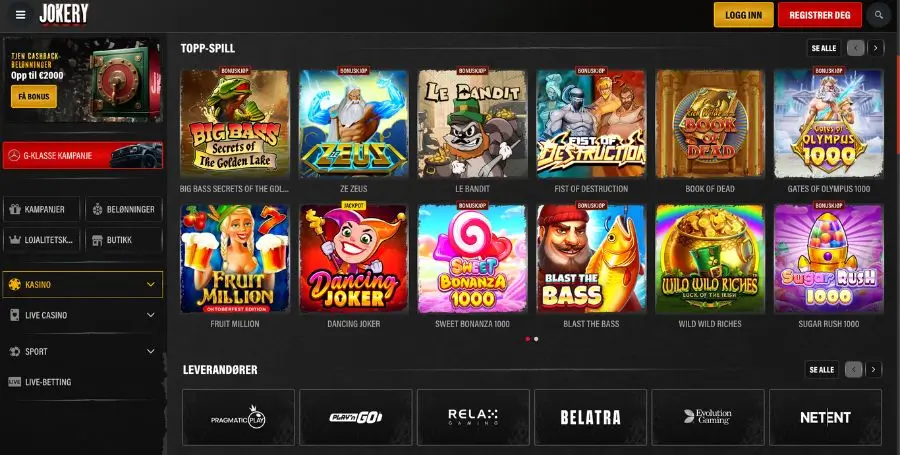Click Se Alle for Topp-Spill

coord(824,48)
